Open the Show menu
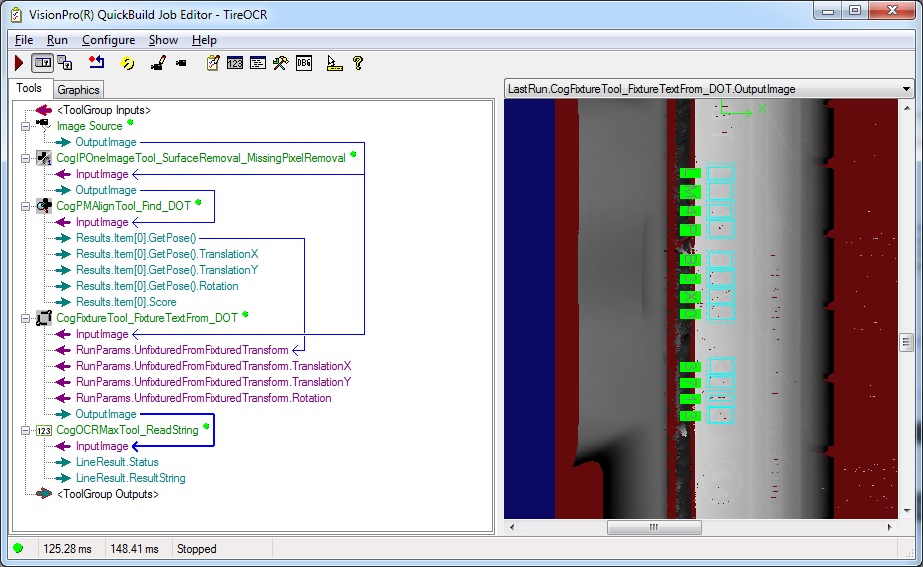The height and width of the screenshot is (567, 923). (163, 40)
